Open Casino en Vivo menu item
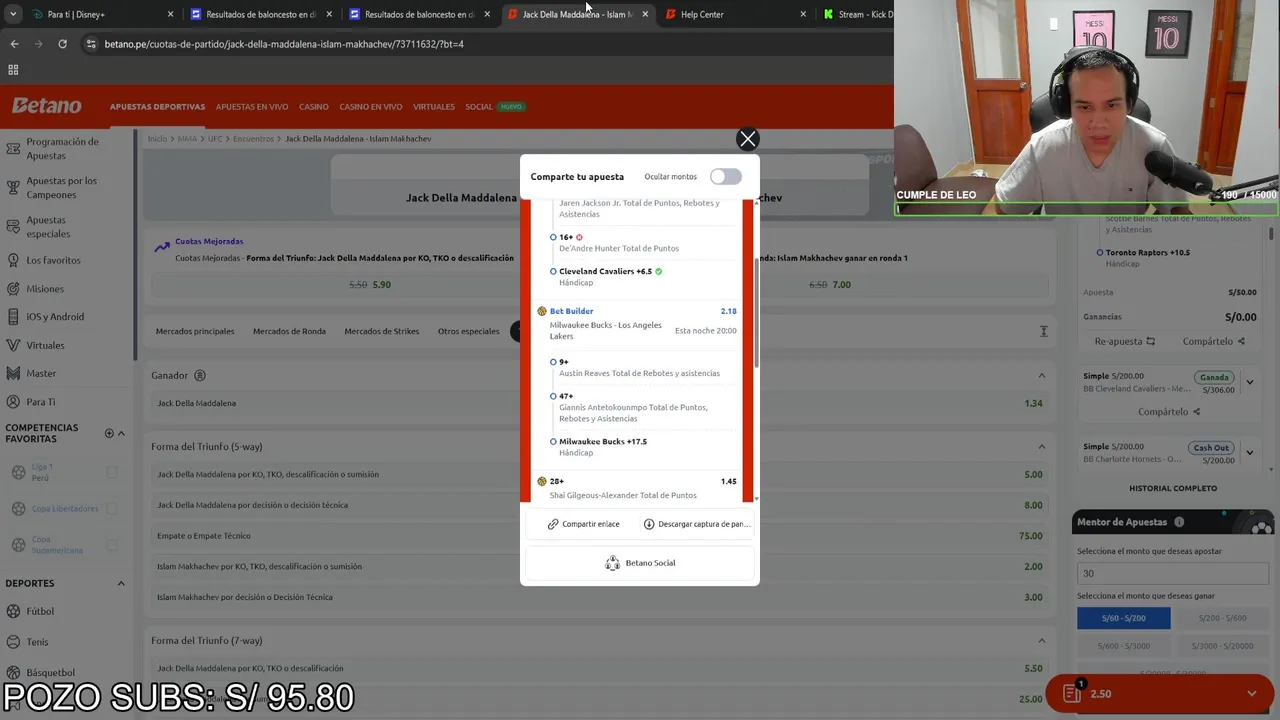The image size is (1280, 720). 371,107
